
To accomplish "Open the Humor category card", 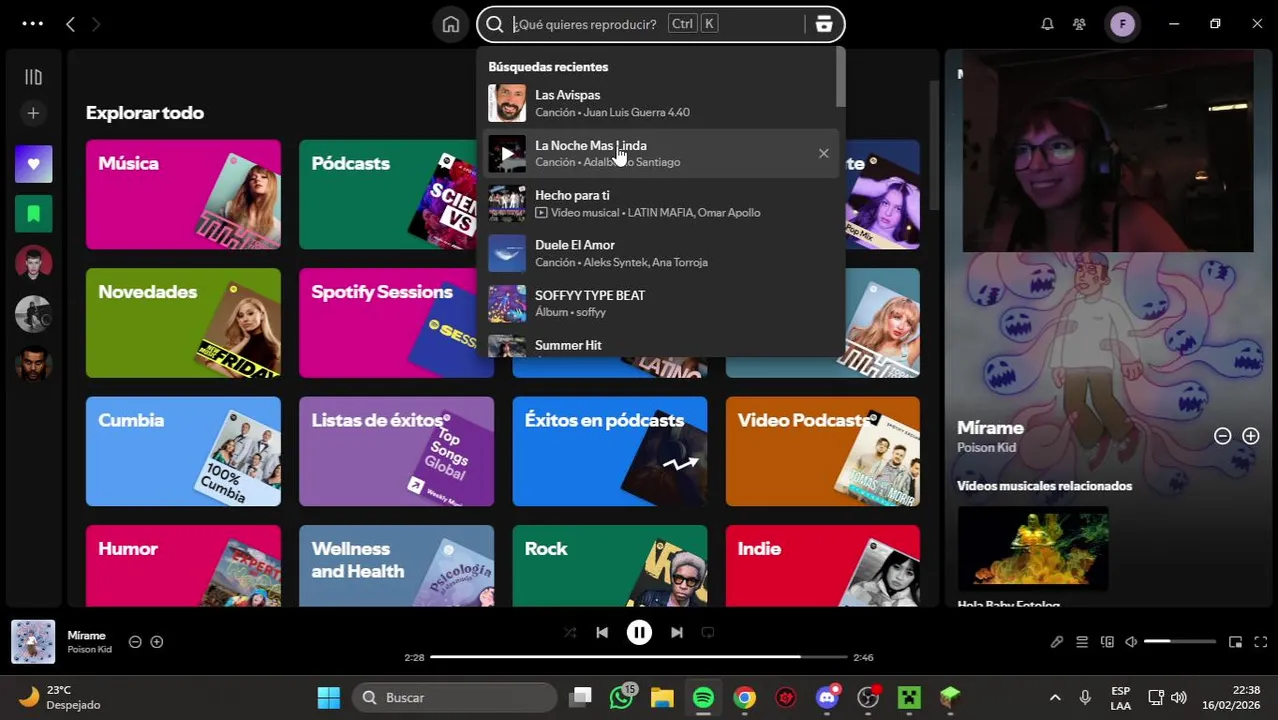I will pos(183,566).
